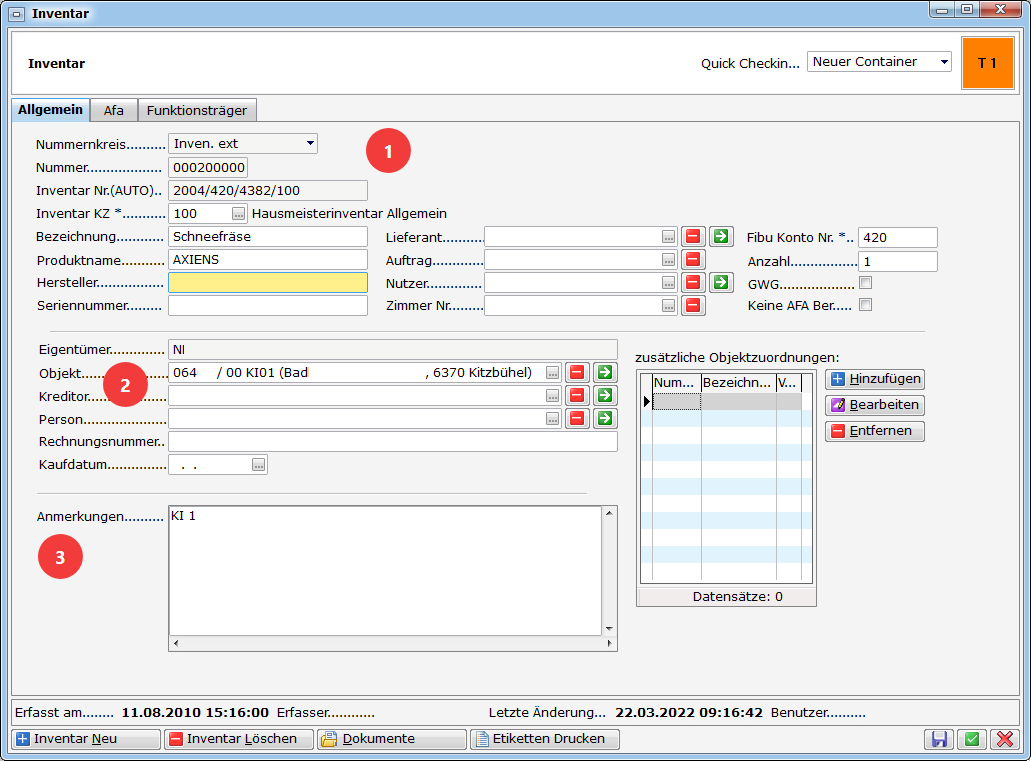Focus the Seriennummer input field
1031x761 pixels.
click(268, 306)
